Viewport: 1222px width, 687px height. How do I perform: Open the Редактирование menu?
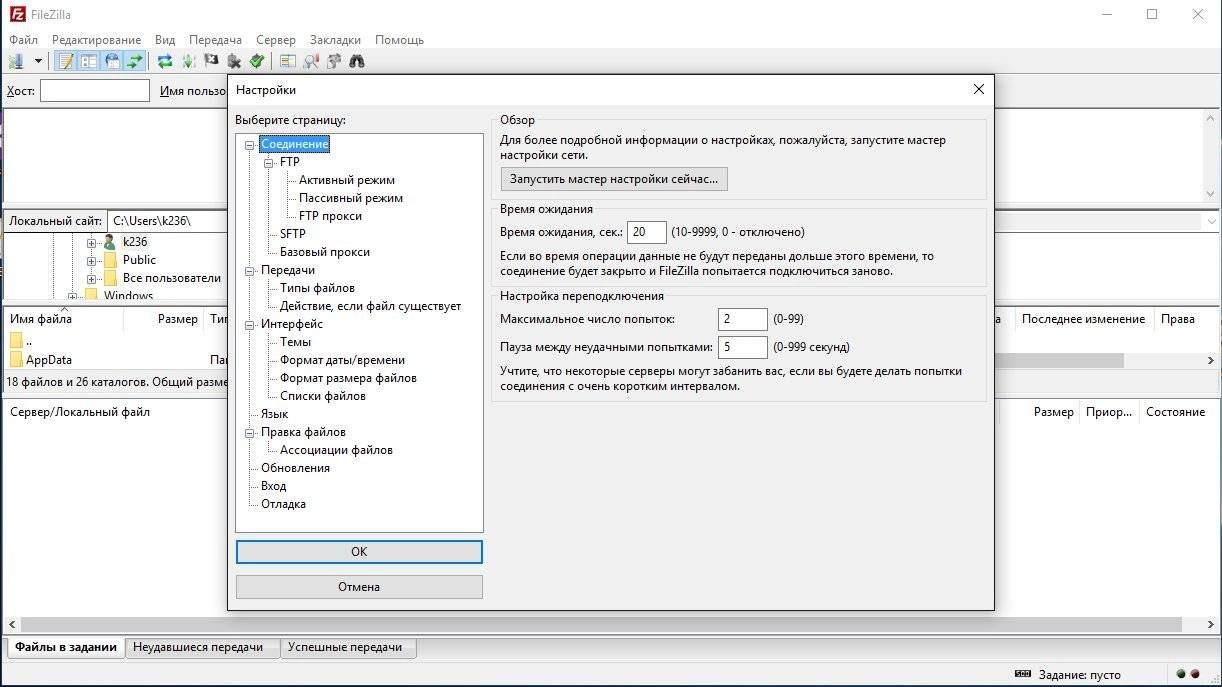point(96,40)
